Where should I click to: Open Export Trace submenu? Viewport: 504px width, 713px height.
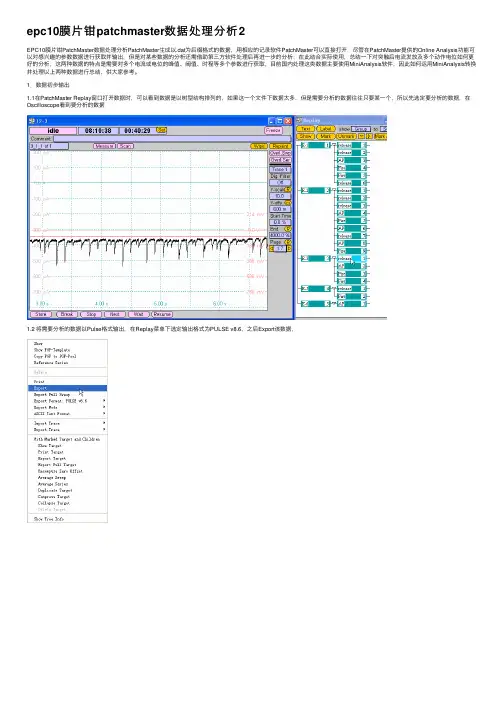tap(67, 430)
